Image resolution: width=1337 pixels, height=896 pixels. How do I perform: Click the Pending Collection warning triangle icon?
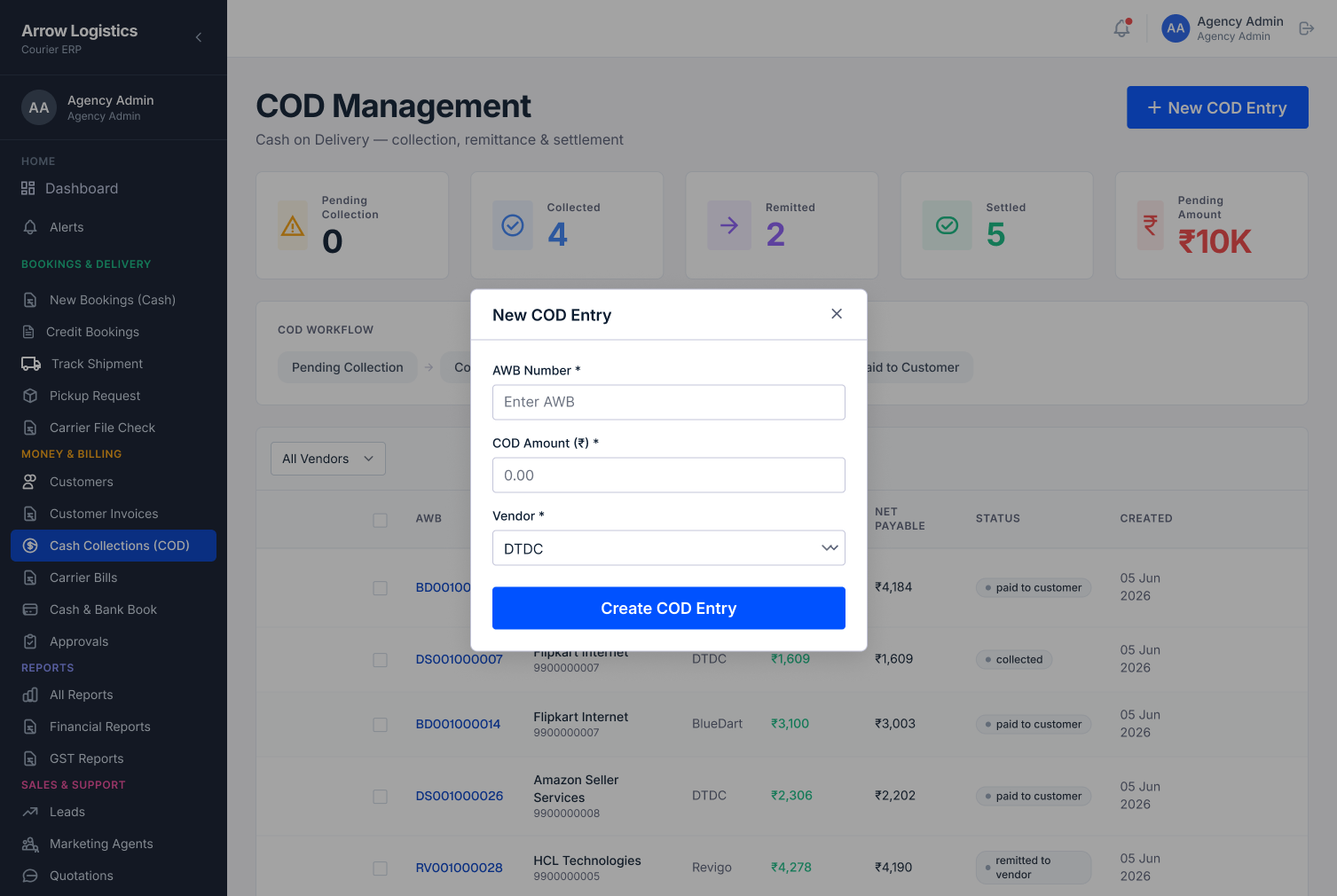pyautogui.click(x=293, y=226)
